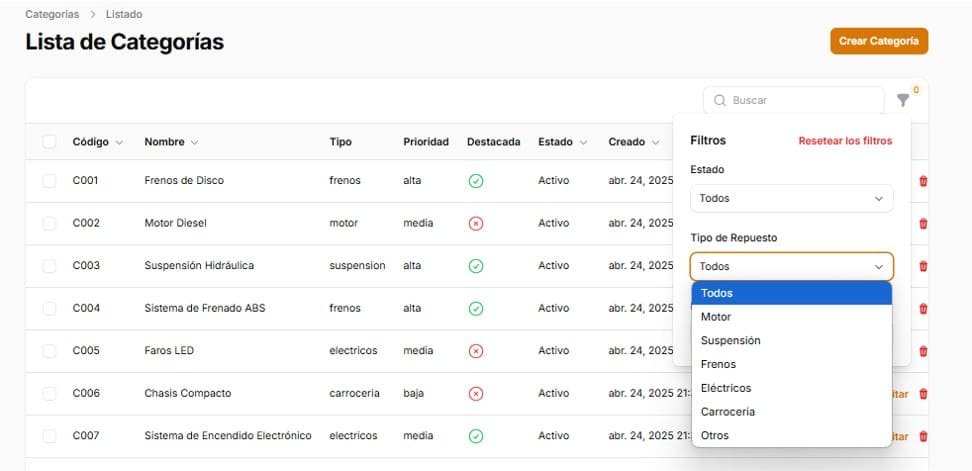Click the carroceria type cell

(x=355, y=394)
